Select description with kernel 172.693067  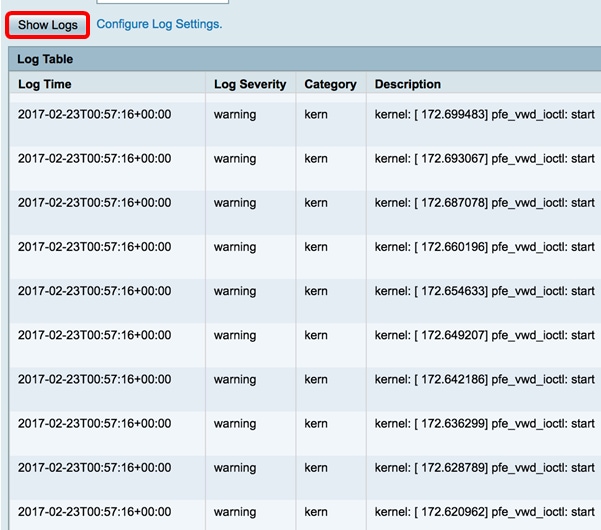(x=484, y=158)
